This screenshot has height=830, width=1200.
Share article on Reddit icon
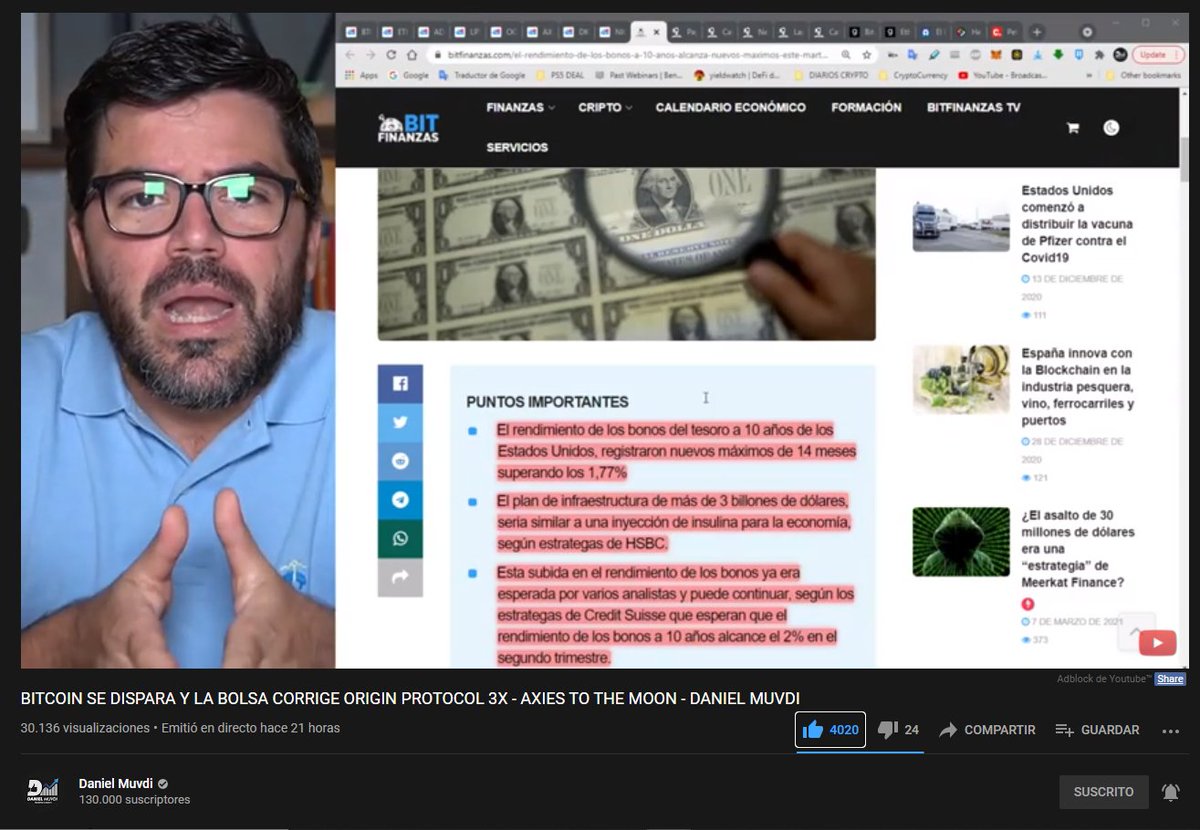400,461
